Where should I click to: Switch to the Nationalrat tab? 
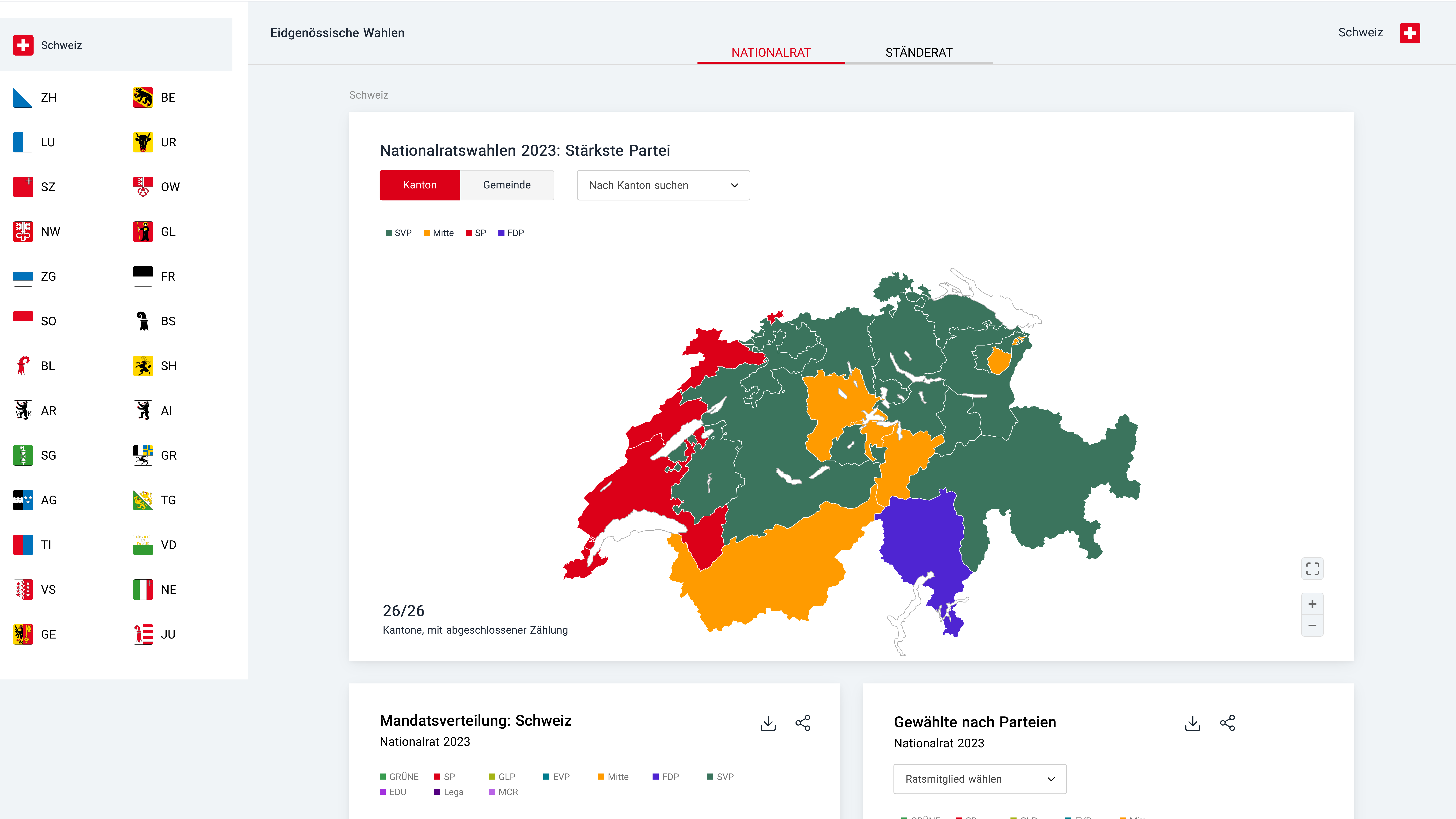point(771,53)
